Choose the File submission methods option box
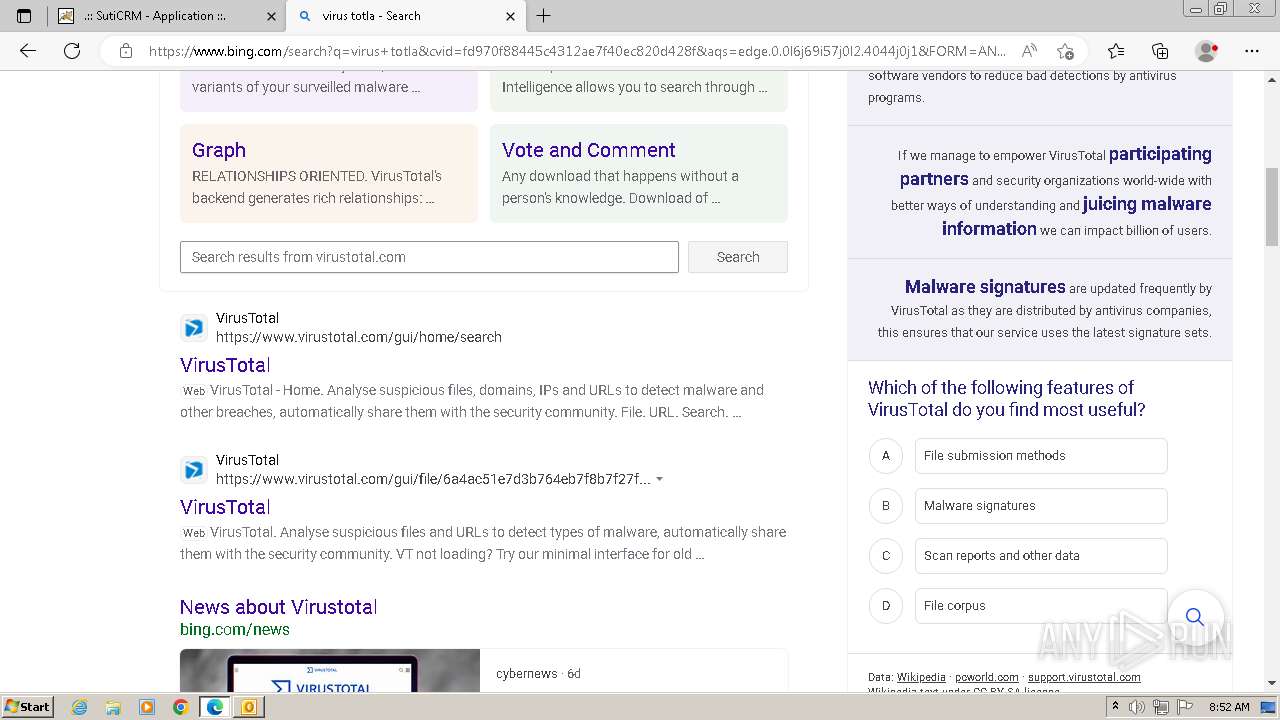 (x=1041, y=456)
